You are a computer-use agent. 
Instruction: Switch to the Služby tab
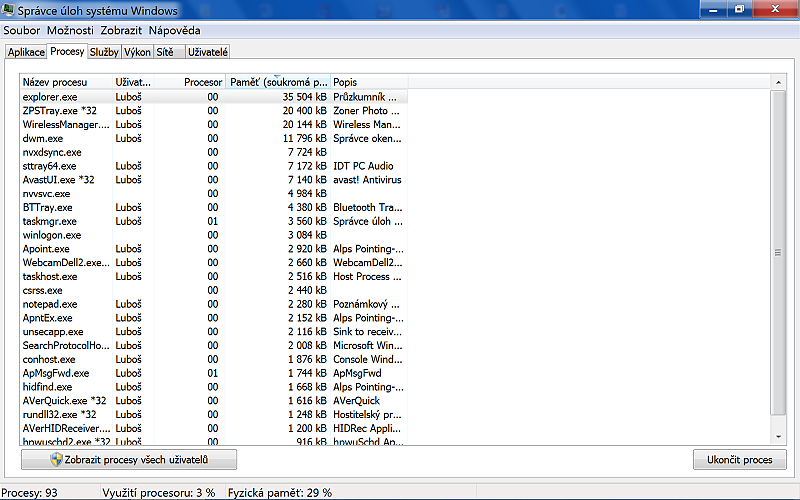103,51
